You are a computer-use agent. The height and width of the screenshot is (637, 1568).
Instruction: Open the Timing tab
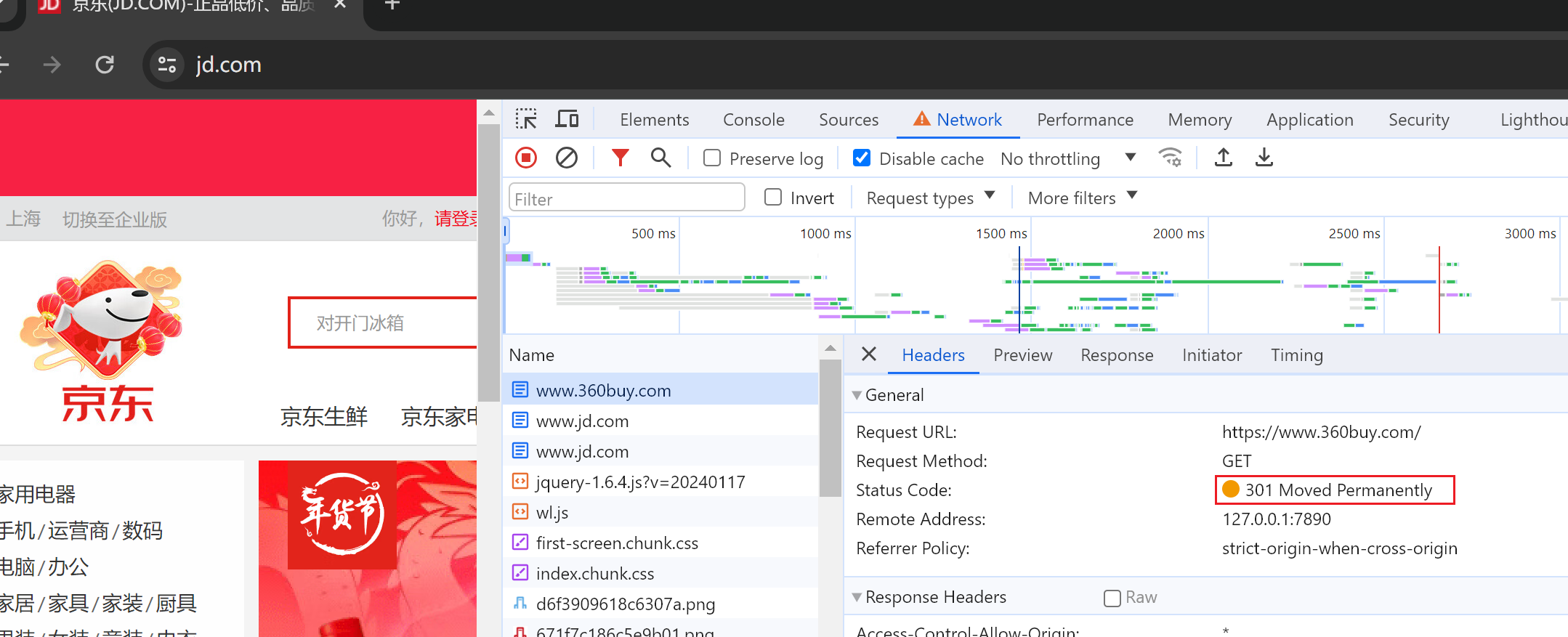click(1296, 355)
